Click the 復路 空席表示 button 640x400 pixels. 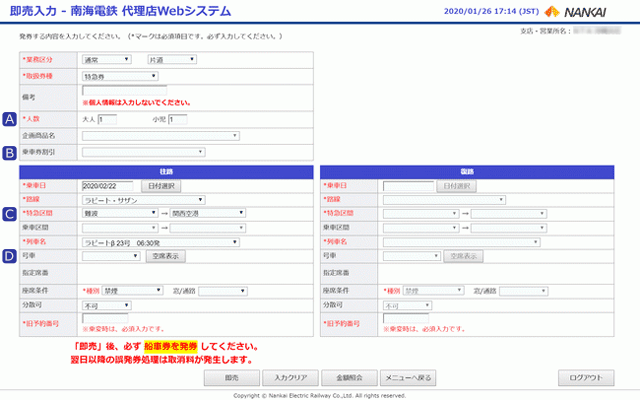463,256
